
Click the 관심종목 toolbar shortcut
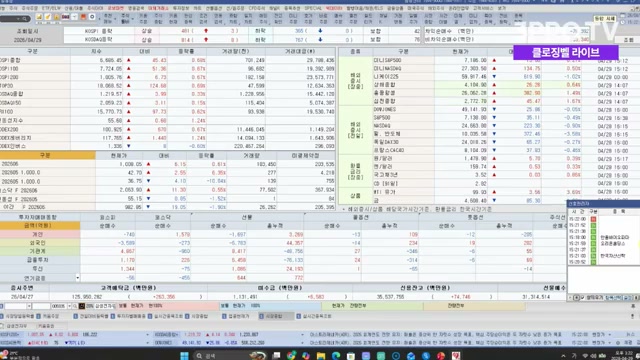(x=188, y=18)
